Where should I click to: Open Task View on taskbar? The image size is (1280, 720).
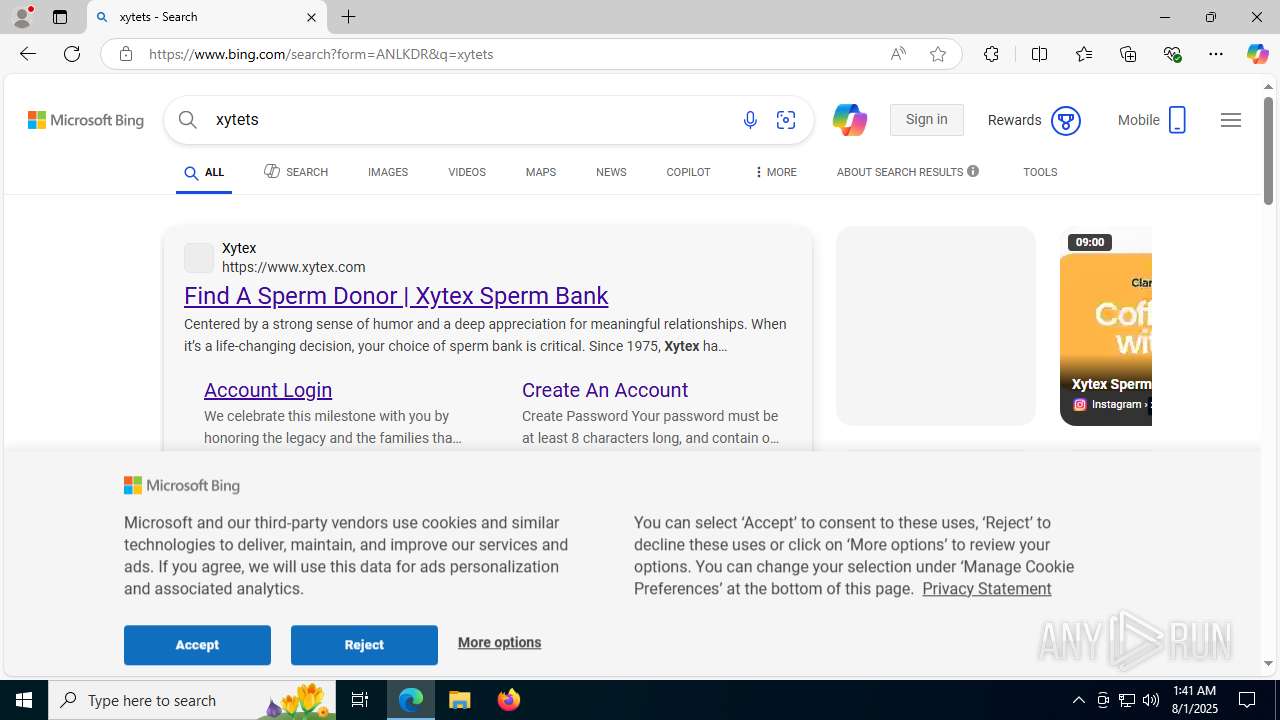click(x=360, y=700)
